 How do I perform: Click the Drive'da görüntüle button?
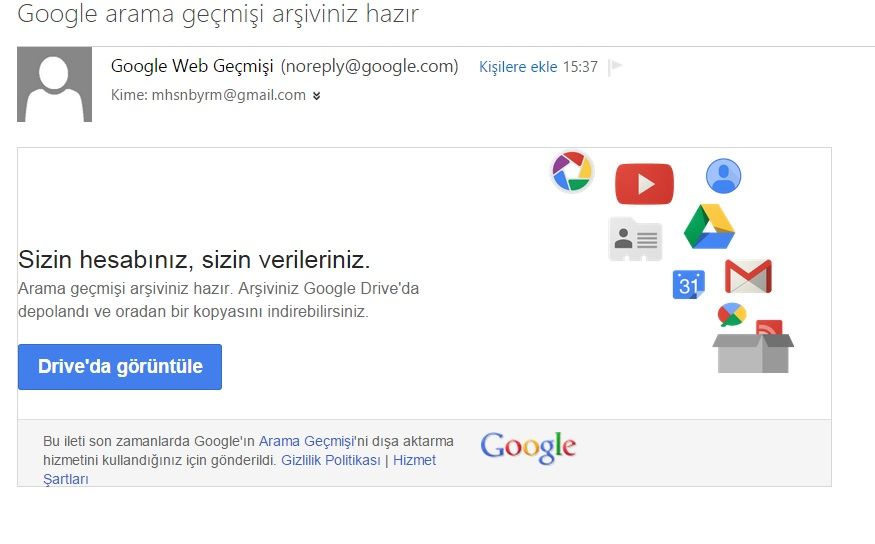pyautogui.click(x=120, y=367)
